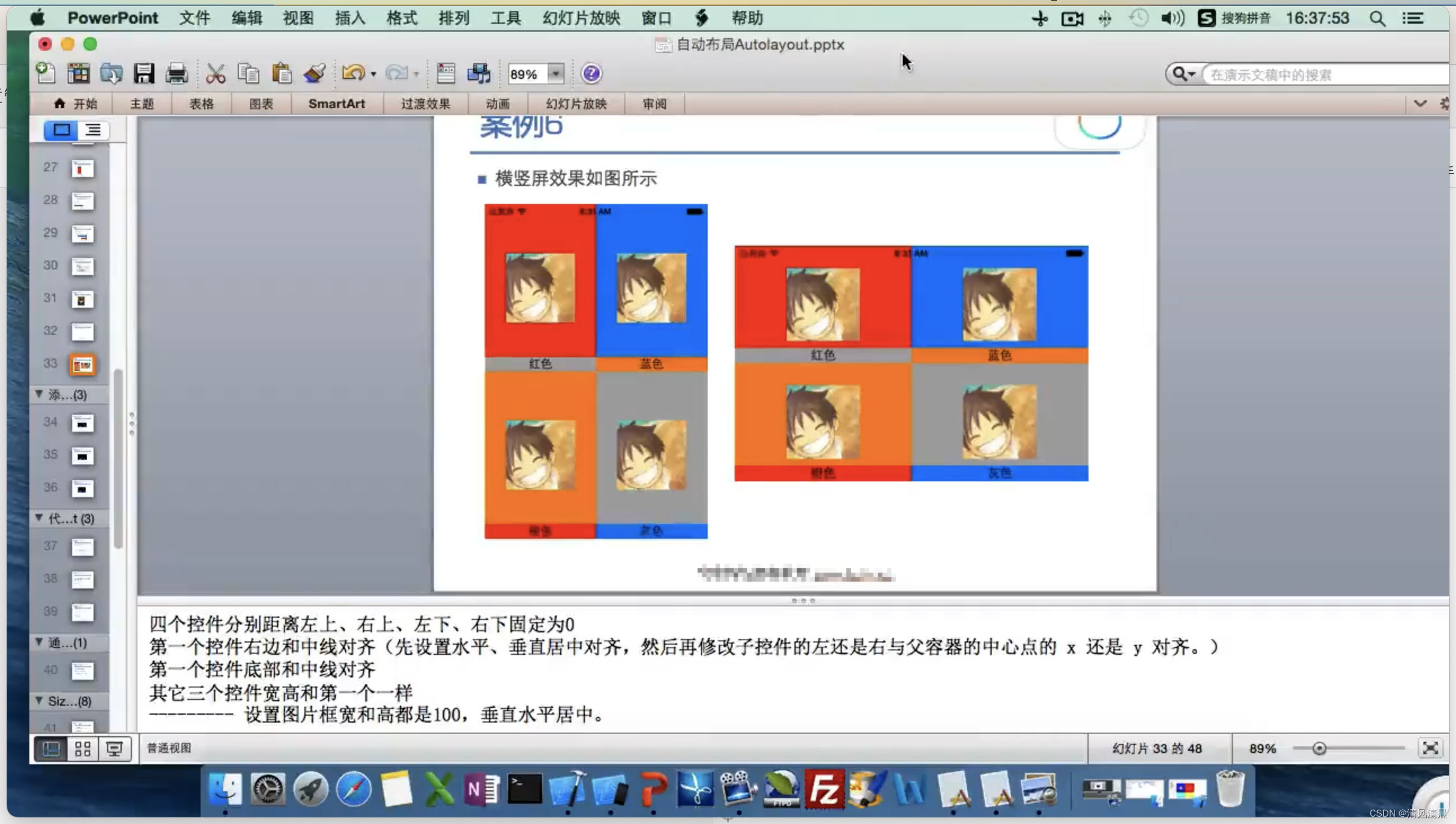This screenshot has width=1456, height=824.
Task: Open Sogou Pinyin input method menu
Action: (x=1234, y=18)
